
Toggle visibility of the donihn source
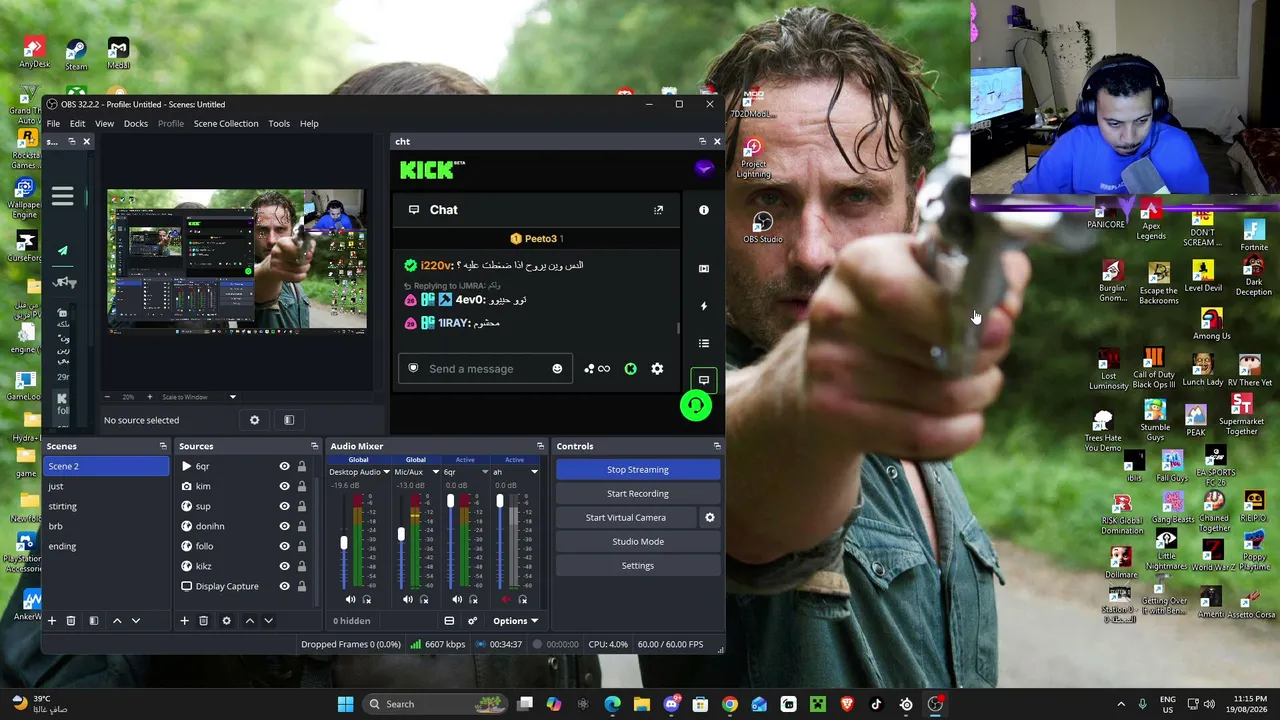click(x=284, y=526)
